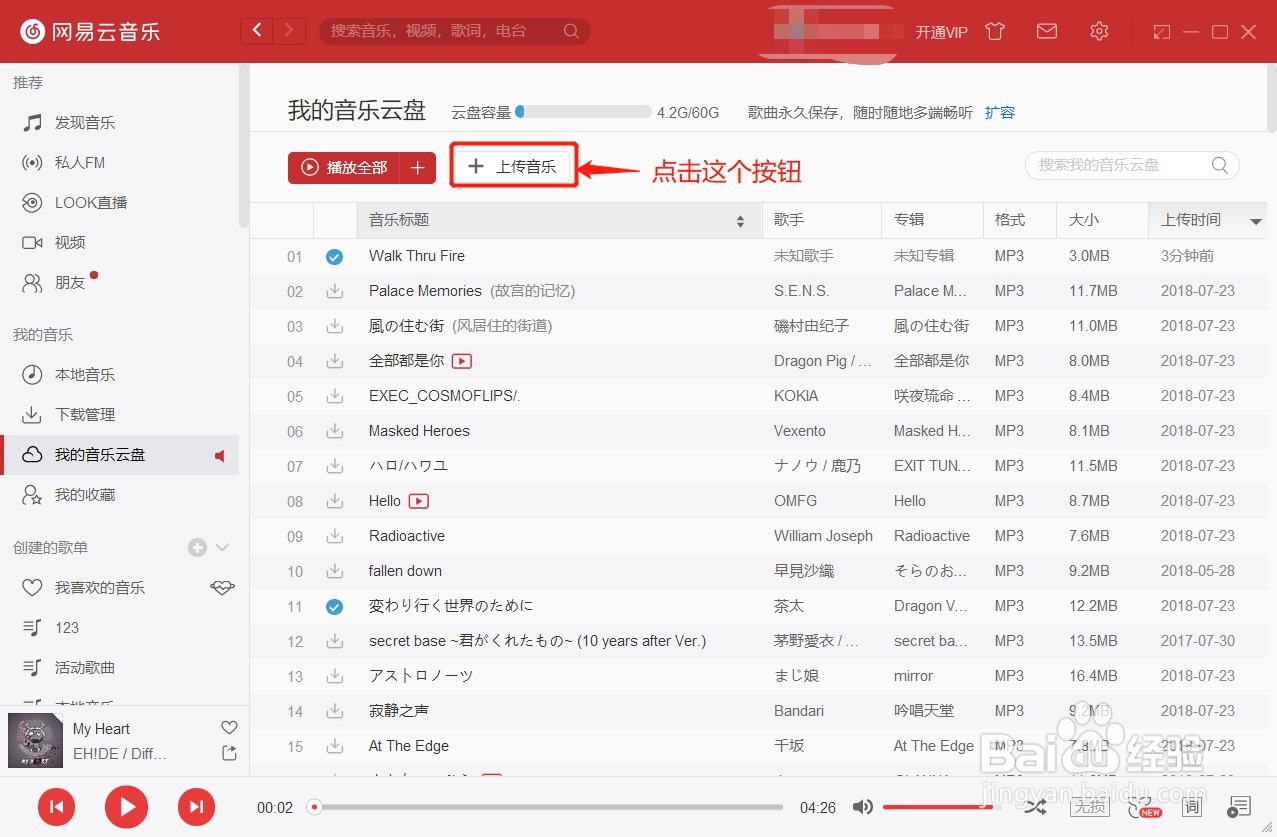This screenshot has width=1277, height=837.
Task: Open heartbeat mode icon beside 我喜欢的音乐
Action: [222, 588]
